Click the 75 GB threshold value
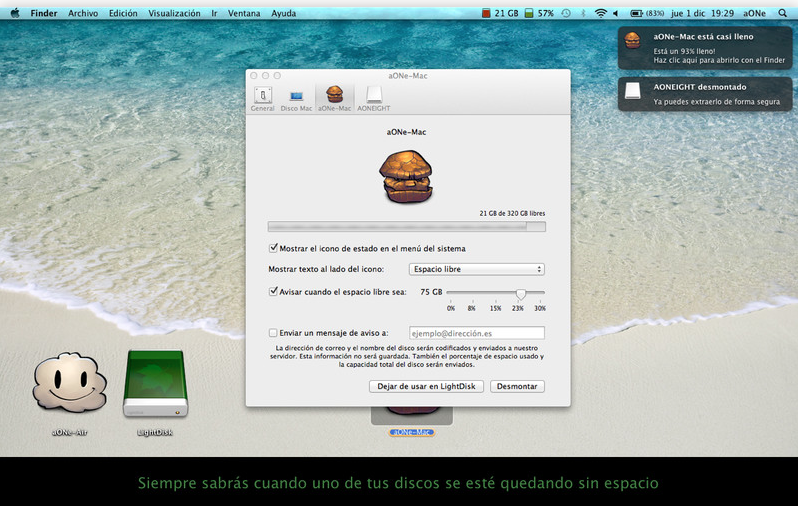The image size is (798, 506). pyautogui.click(x=431, y=292)
